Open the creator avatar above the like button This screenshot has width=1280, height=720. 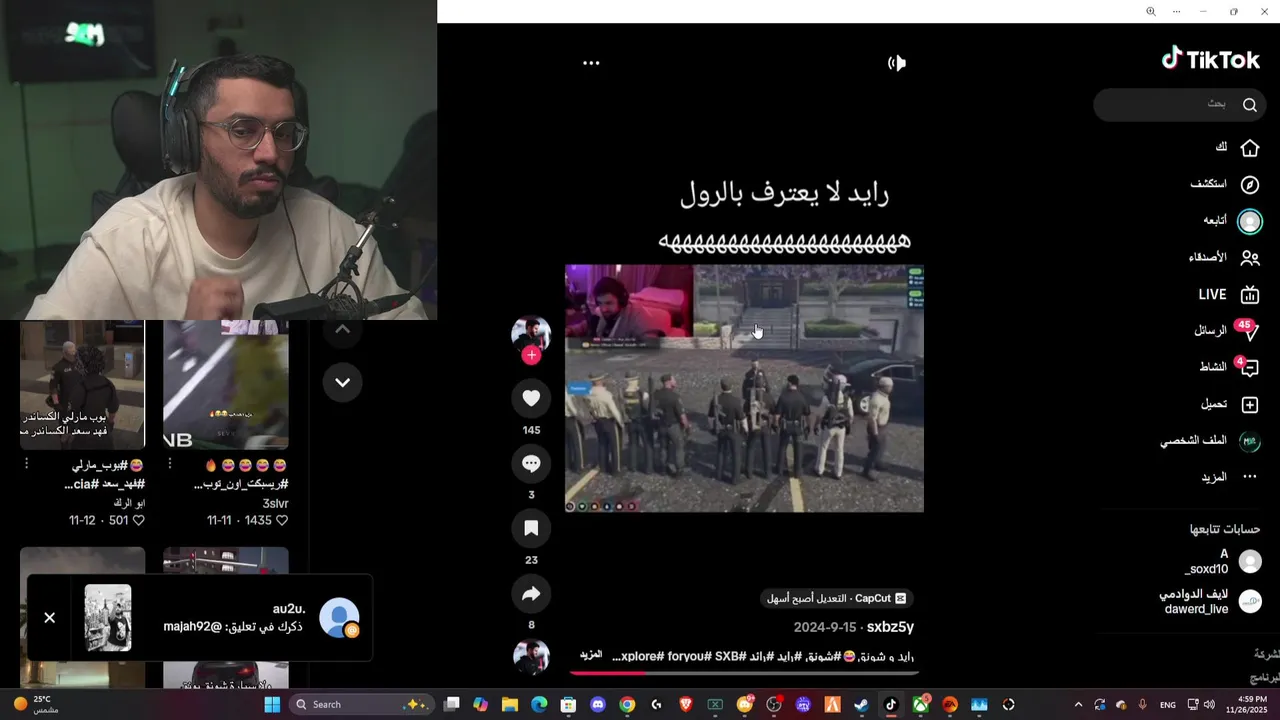tap(531, 334)
